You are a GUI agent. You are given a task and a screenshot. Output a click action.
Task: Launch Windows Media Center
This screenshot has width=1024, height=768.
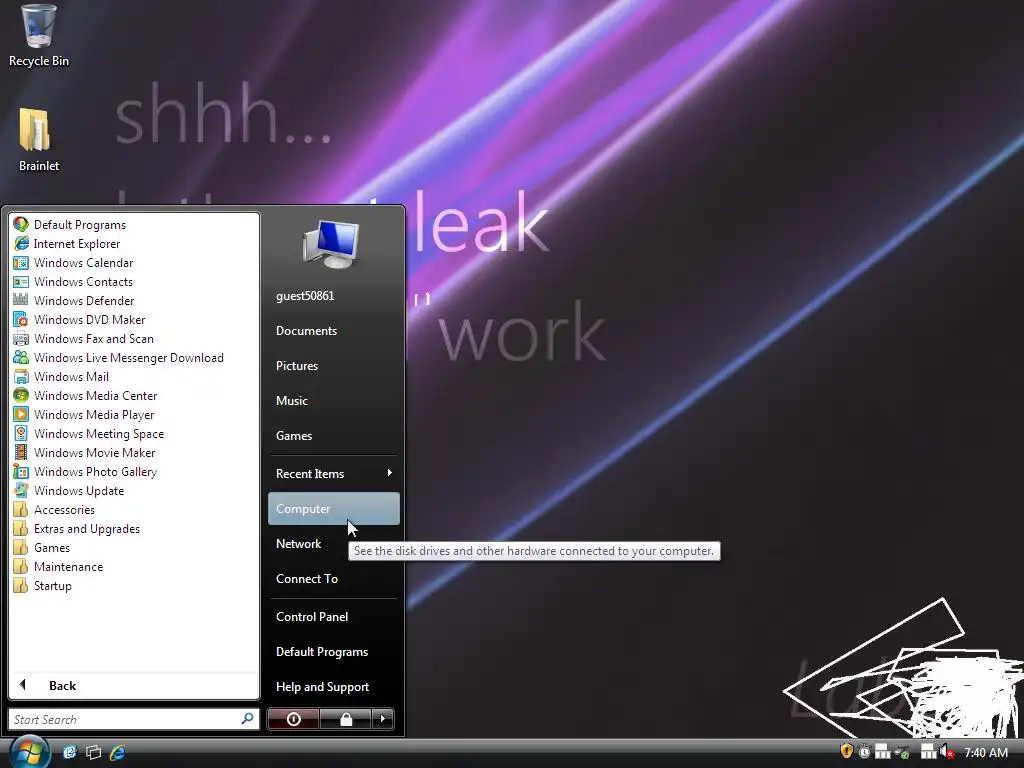click(x=135, y=395)
